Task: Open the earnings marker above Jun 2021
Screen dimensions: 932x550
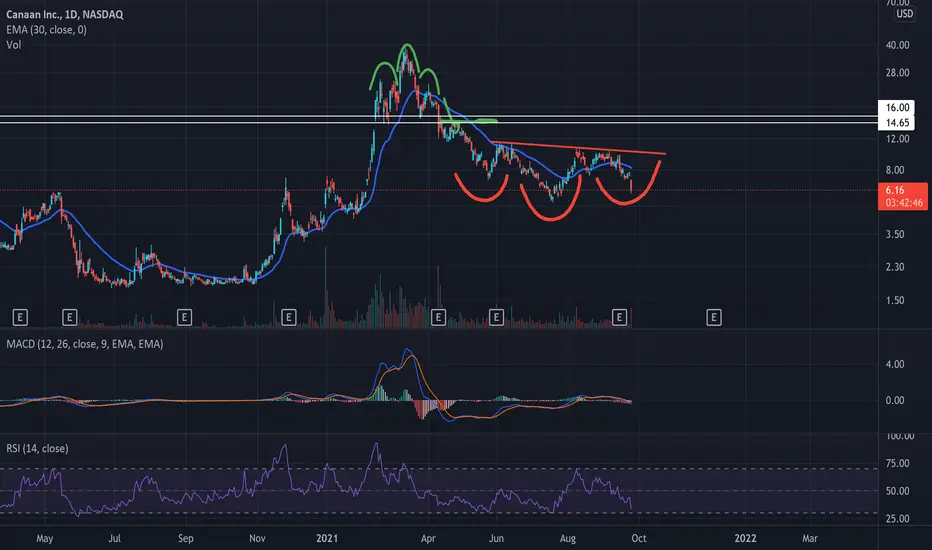Action: point(496,318)
